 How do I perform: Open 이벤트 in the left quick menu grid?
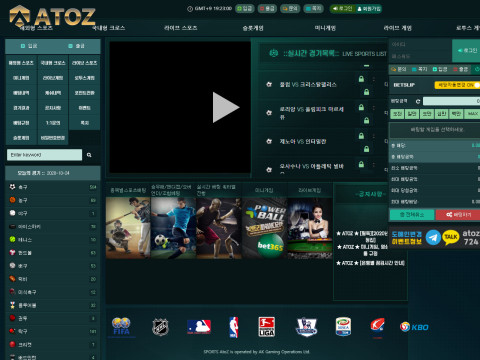85,108
